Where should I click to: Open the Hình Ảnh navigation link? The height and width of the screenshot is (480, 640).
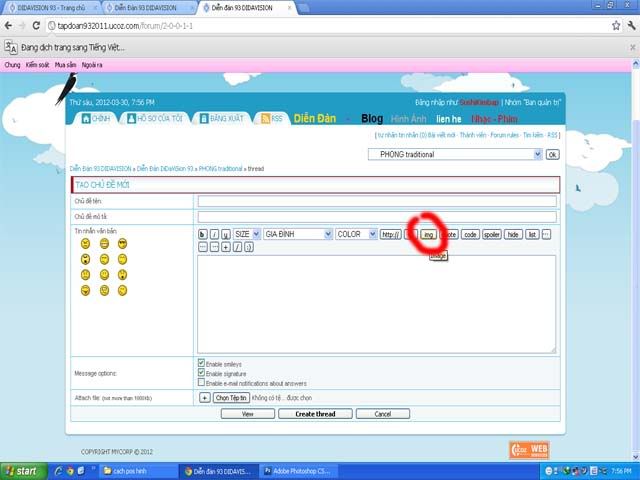(x=409, y=119)
